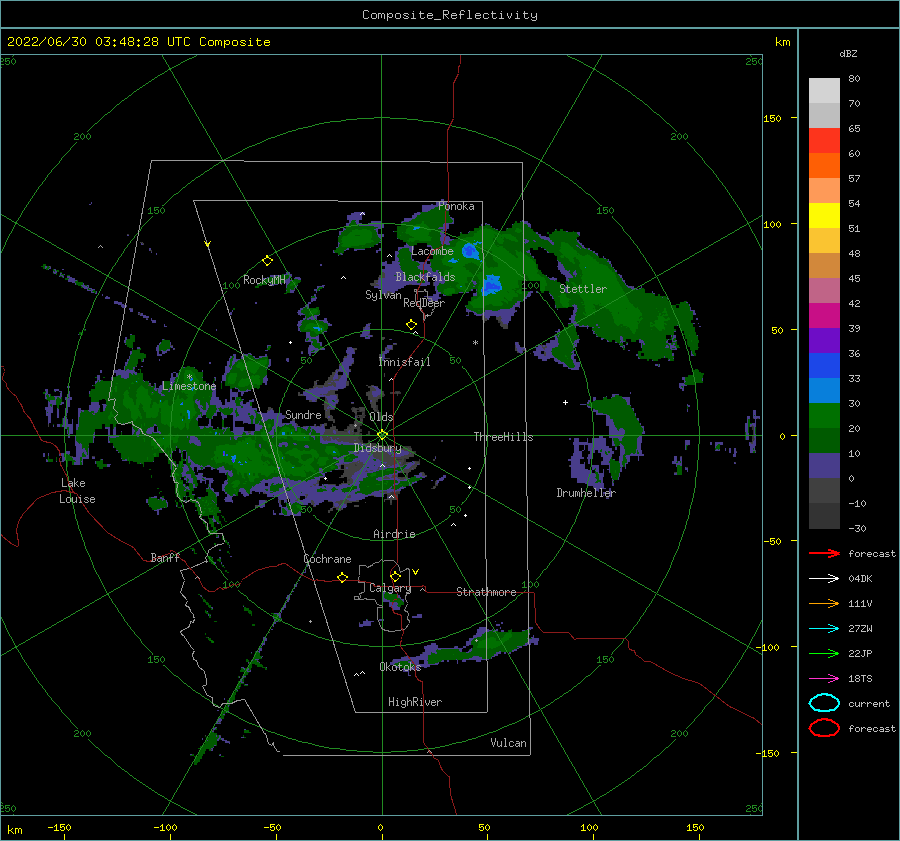Pick the pink 45-42 dBZ swatch

[x=824, y=290]
